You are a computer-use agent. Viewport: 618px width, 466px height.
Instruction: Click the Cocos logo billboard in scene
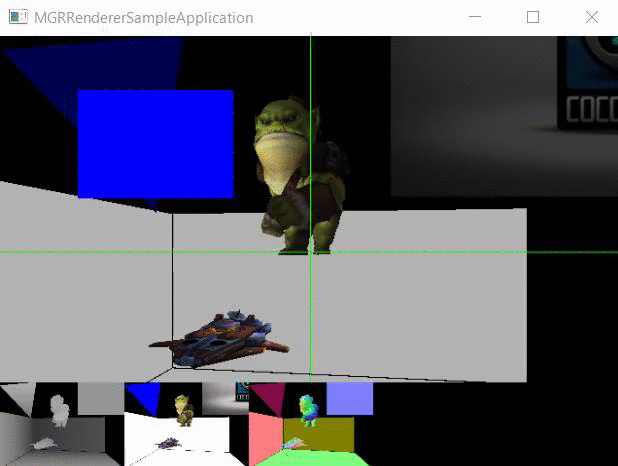click(504, 116)
